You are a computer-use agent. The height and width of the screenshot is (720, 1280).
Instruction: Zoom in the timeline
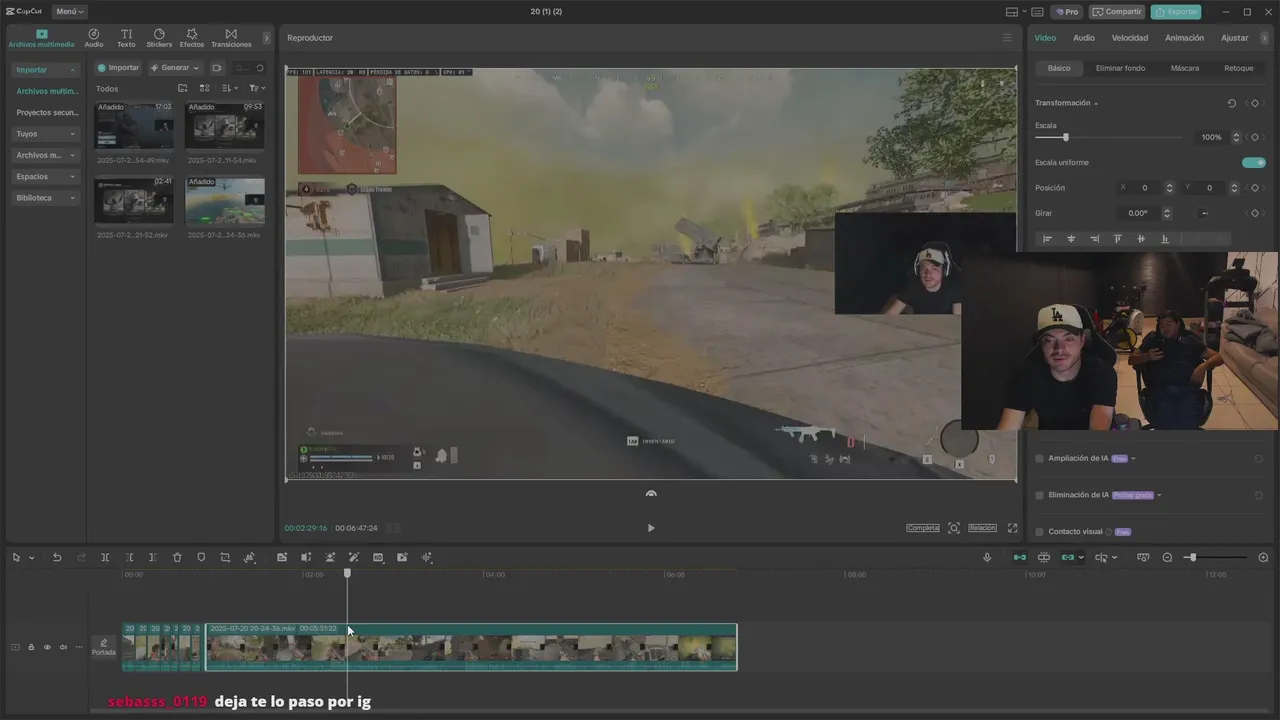(x=1263, y=557)
